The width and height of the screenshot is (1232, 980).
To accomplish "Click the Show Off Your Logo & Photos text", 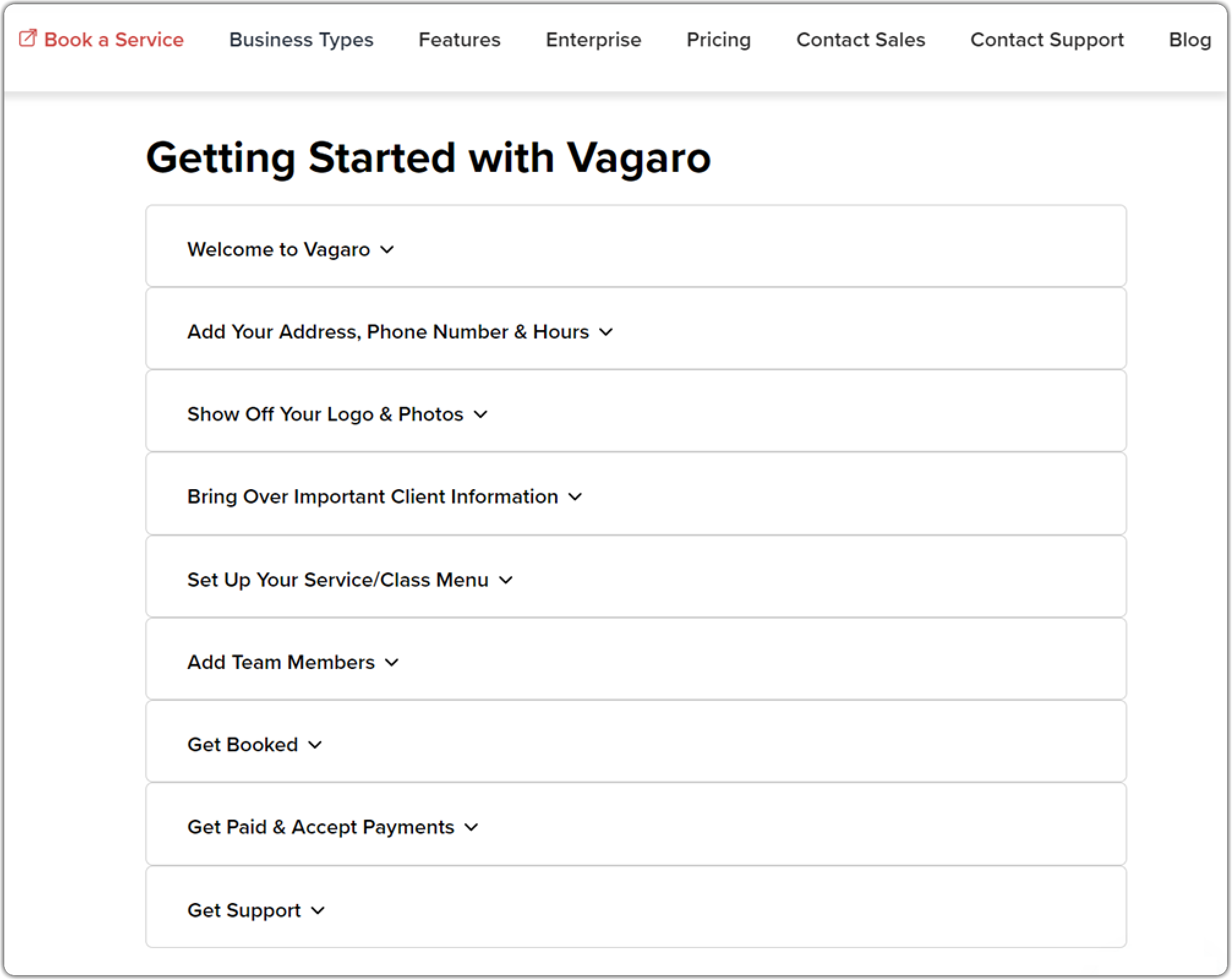I will 326,414.
